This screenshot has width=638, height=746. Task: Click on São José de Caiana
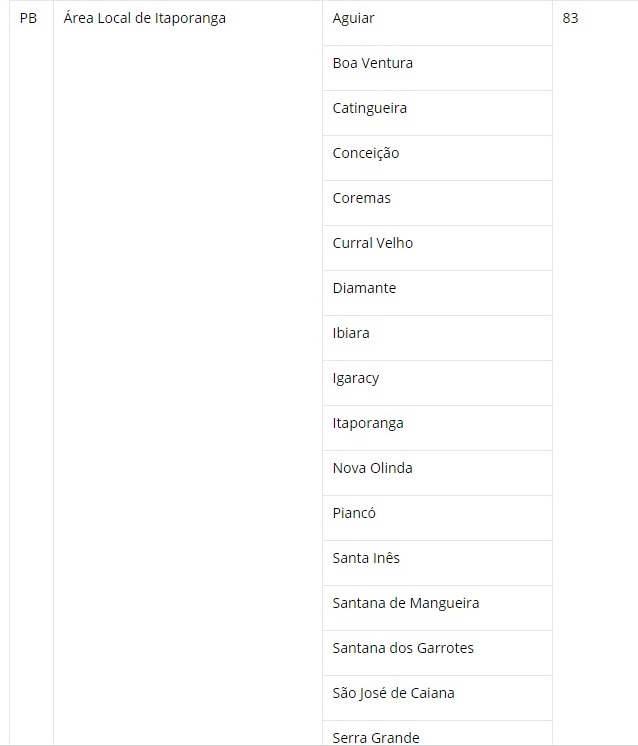point(394,693)
